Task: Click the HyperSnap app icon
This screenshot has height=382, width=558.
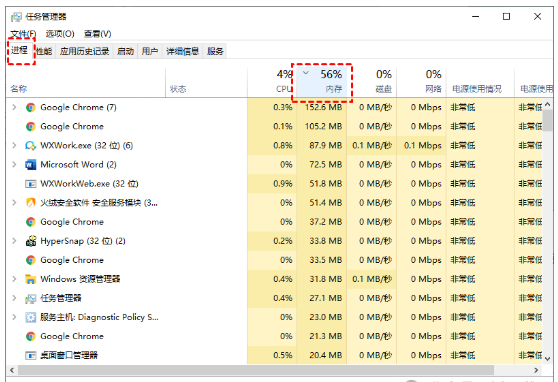Action: click(x=31, y=241)
